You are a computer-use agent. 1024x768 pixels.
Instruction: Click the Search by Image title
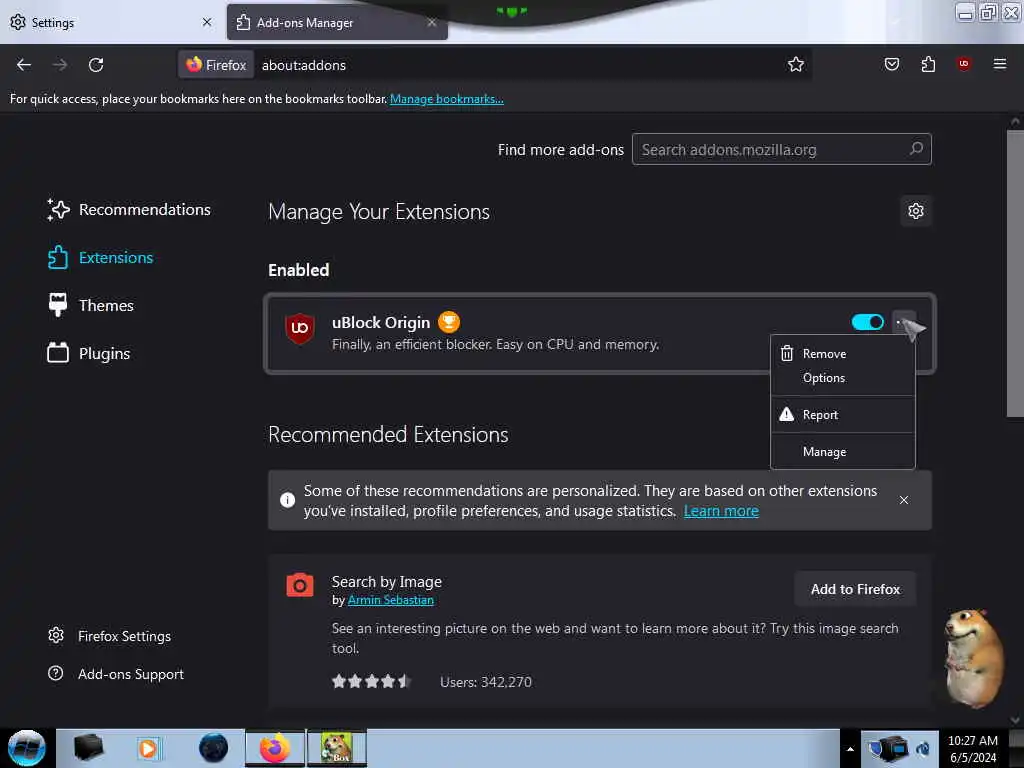[x=387, y=581]
